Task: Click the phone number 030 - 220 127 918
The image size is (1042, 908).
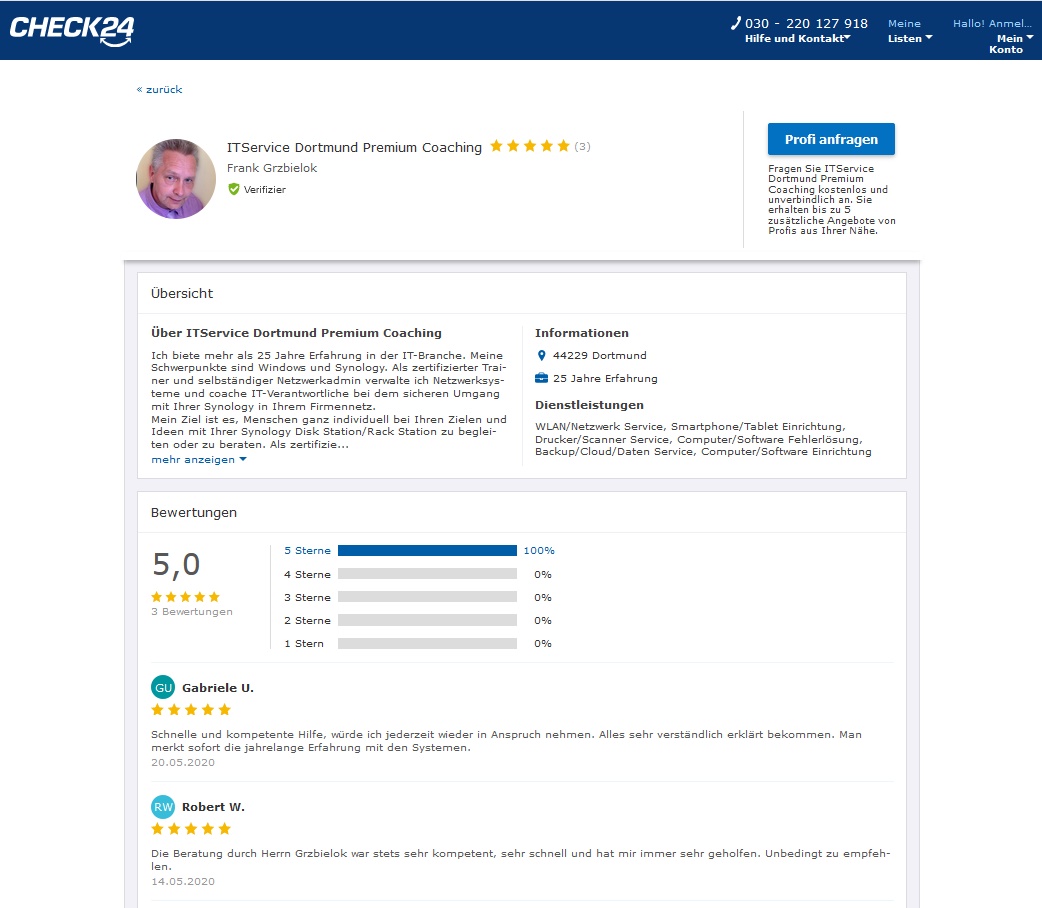Action: click(806, 23)
